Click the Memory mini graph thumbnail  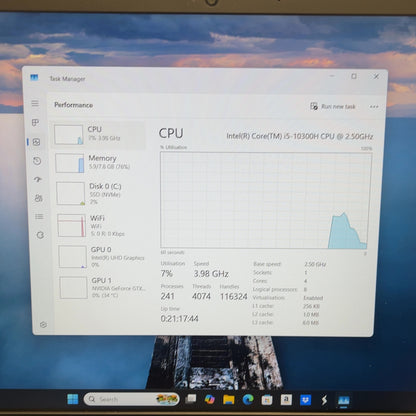pos(70,163)
